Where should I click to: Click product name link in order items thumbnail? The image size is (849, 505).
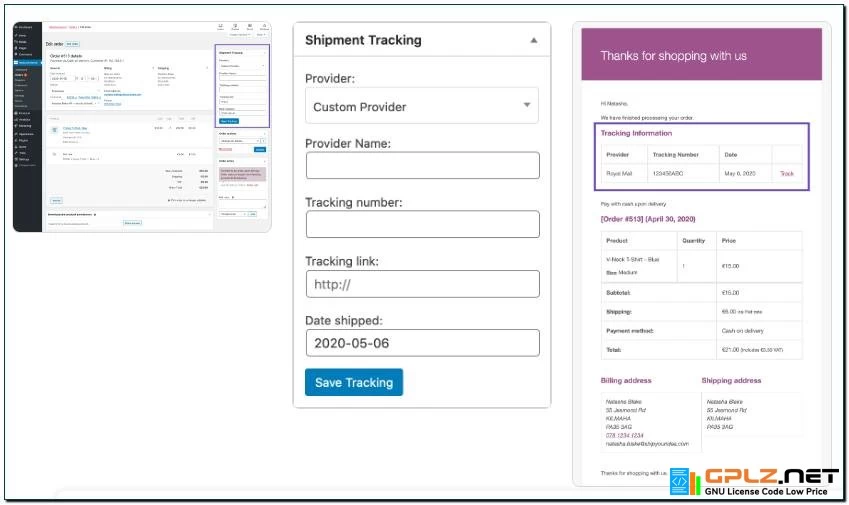(75, 128)
